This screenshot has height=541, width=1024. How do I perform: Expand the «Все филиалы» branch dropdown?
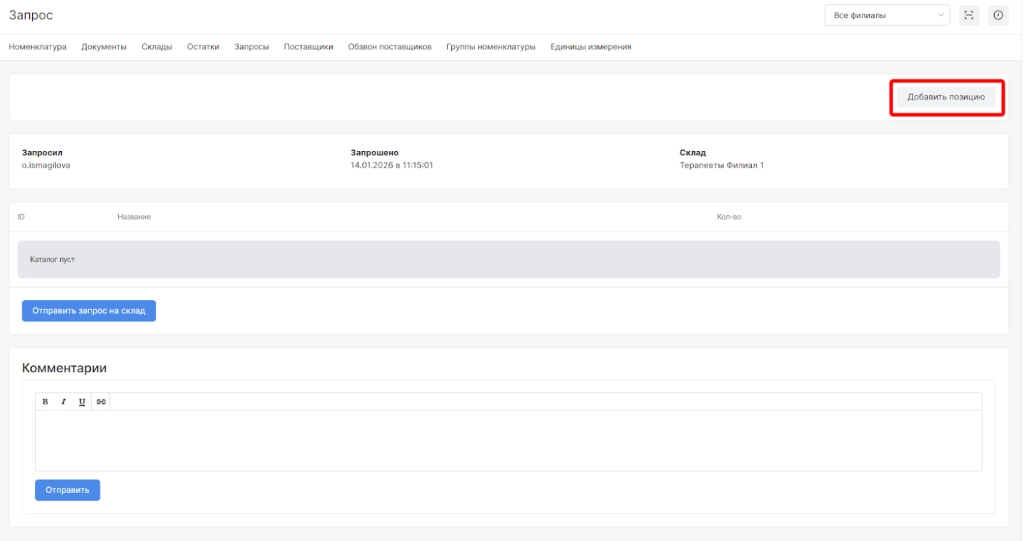pos(886,15)
